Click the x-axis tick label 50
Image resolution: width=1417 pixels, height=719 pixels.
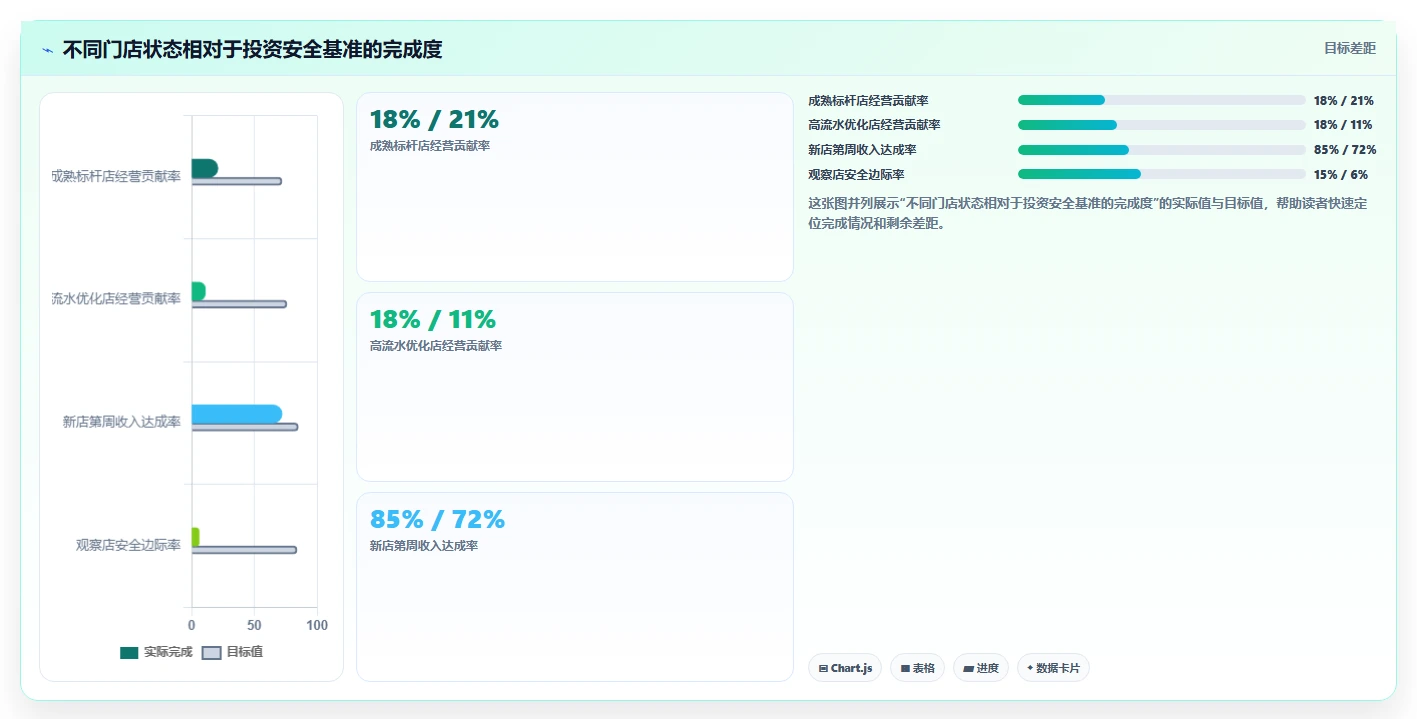[x=254, y=625]
